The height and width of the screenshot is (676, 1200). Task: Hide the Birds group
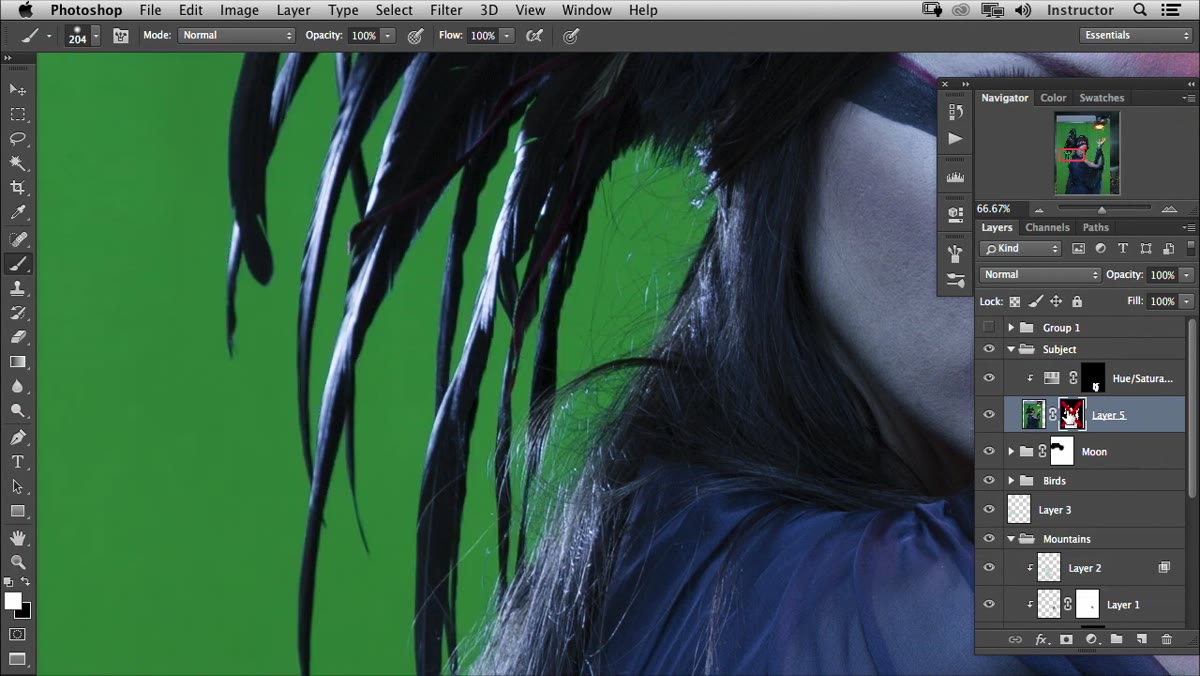pyautogui.click(x=989, y=481)
